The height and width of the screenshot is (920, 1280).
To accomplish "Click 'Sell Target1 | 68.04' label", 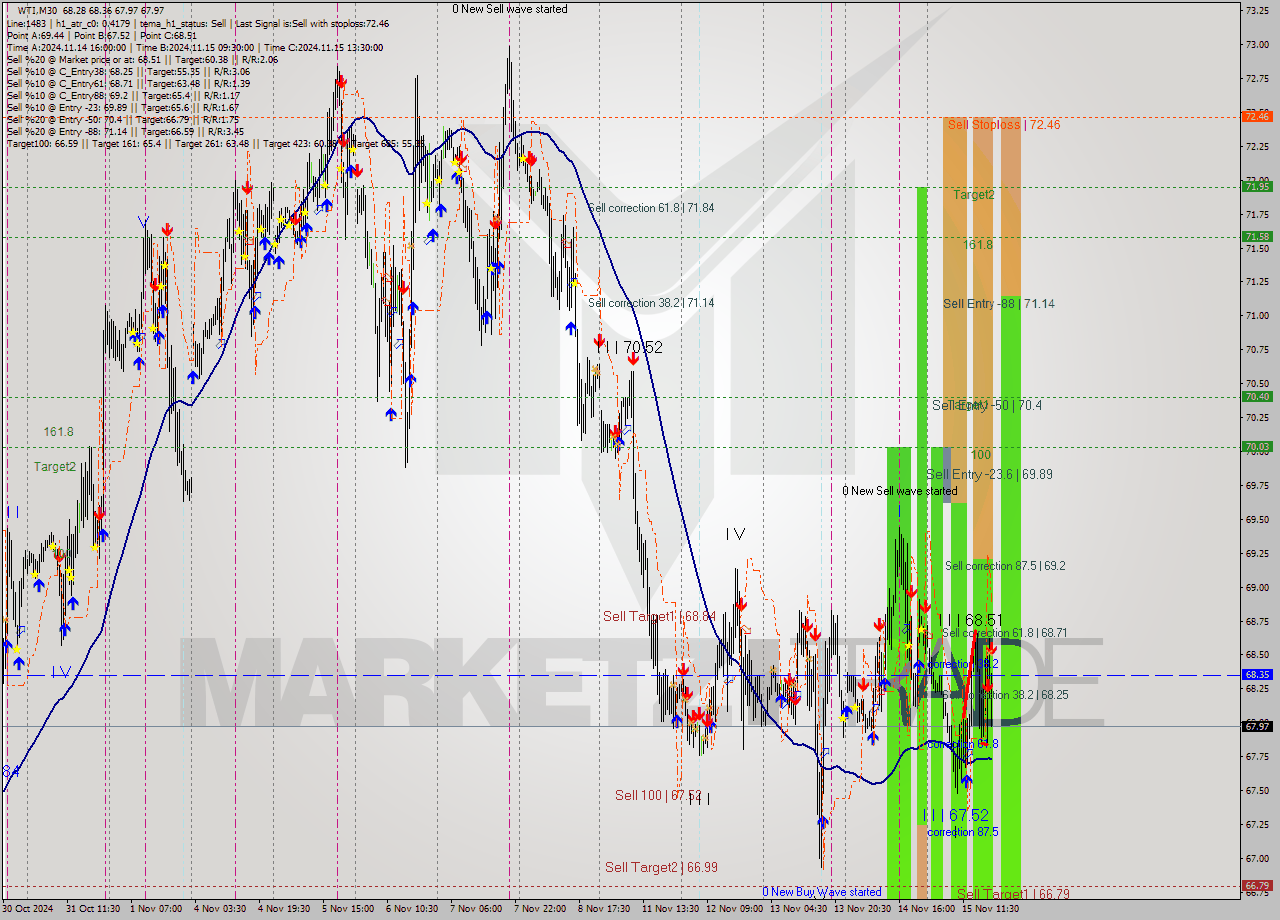I will click(658, 616).
